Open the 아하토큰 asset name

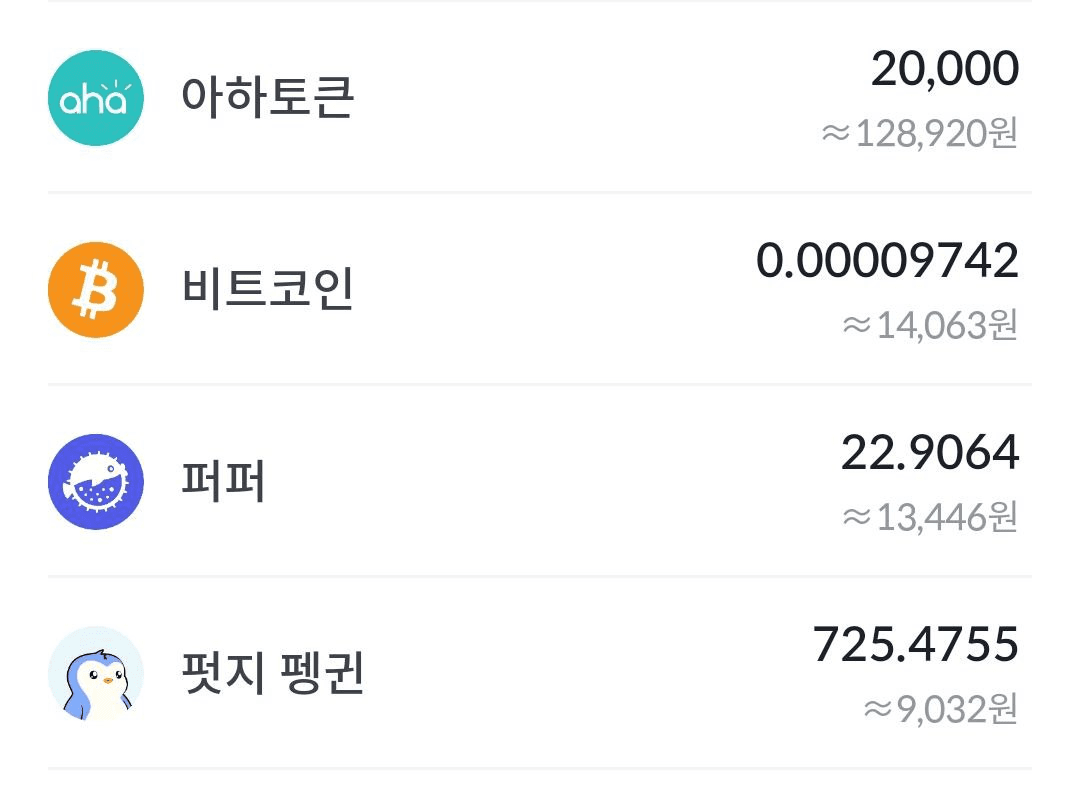click(x=267, y=97)
